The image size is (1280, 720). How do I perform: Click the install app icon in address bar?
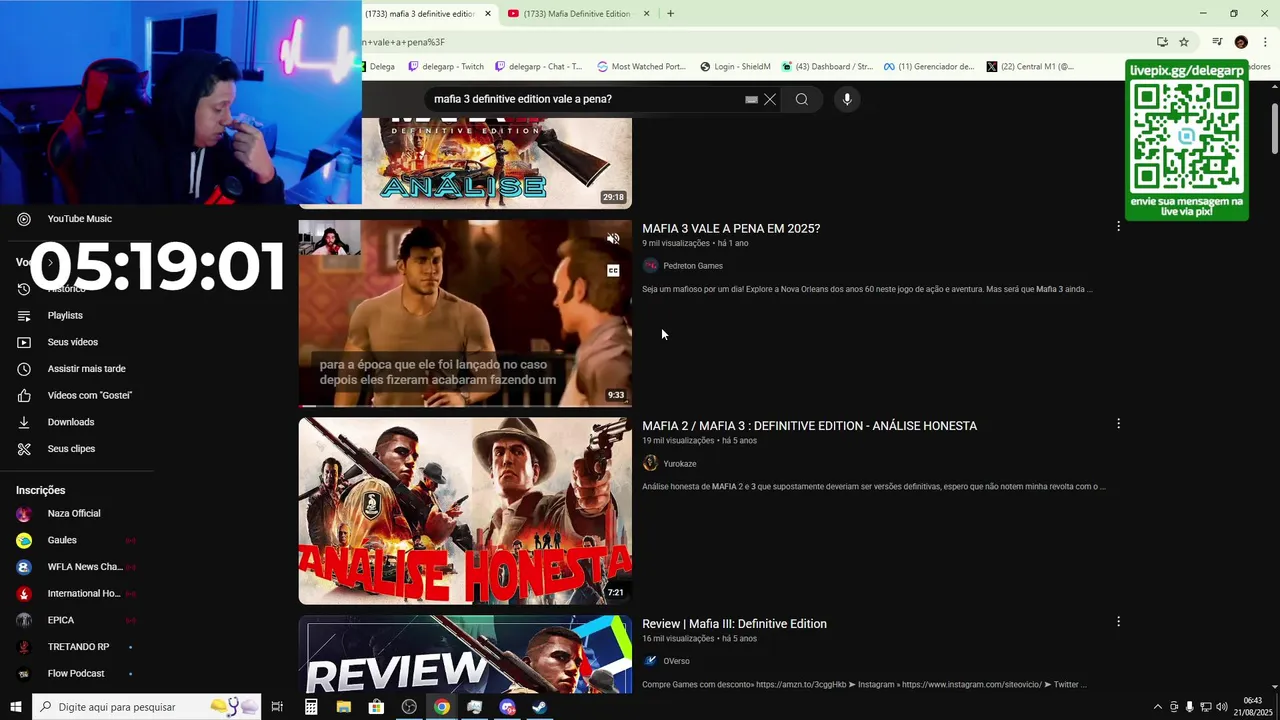[1162, 42]
